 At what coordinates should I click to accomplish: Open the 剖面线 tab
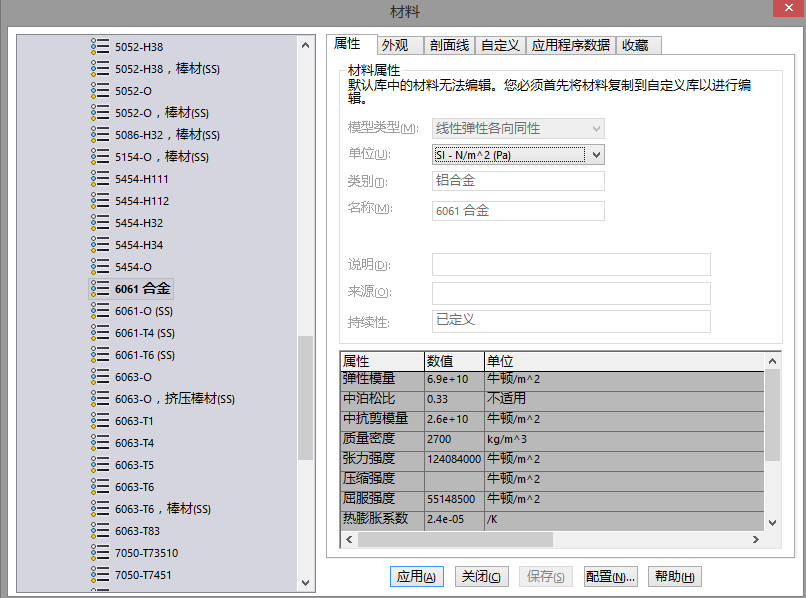[449, 45]
